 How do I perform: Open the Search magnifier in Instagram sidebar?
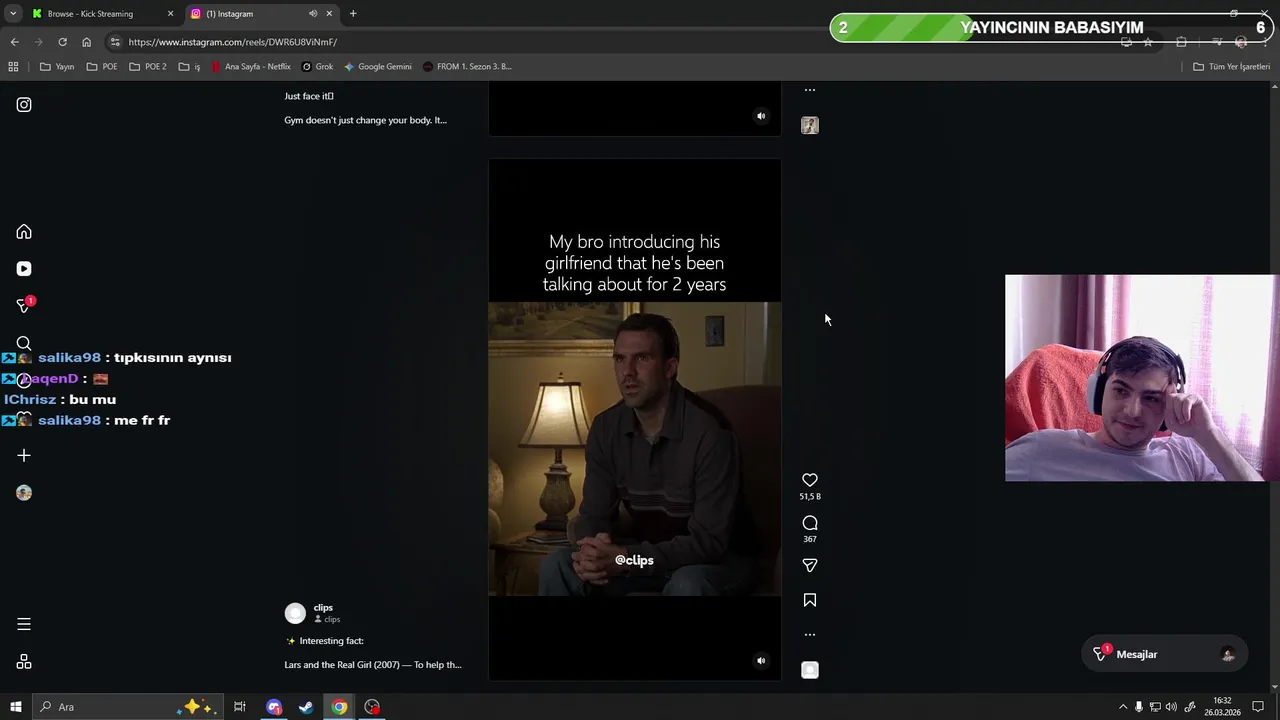click(x=24, y=343)
